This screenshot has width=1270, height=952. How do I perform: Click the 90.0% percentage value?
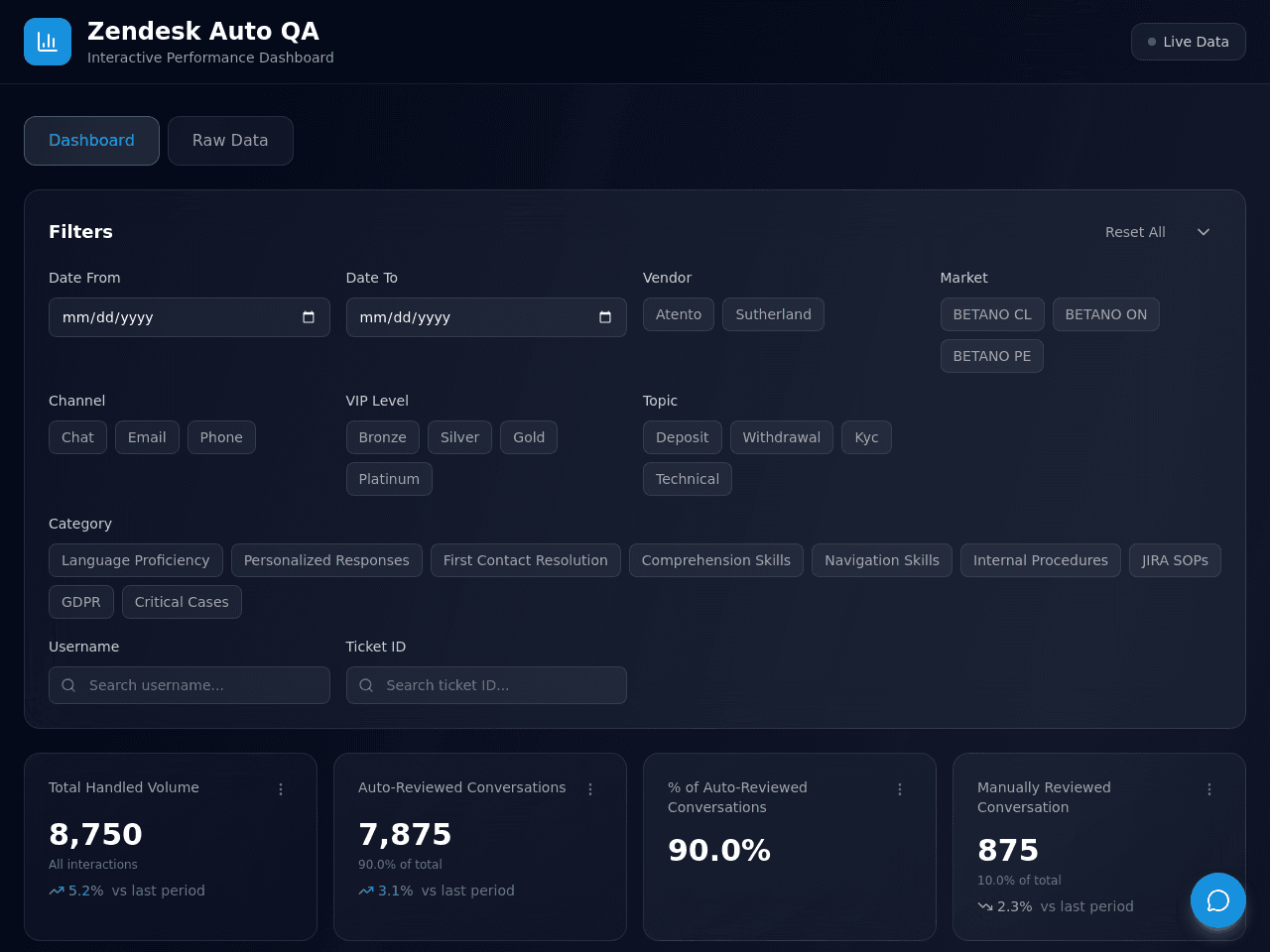coord(719,850)
